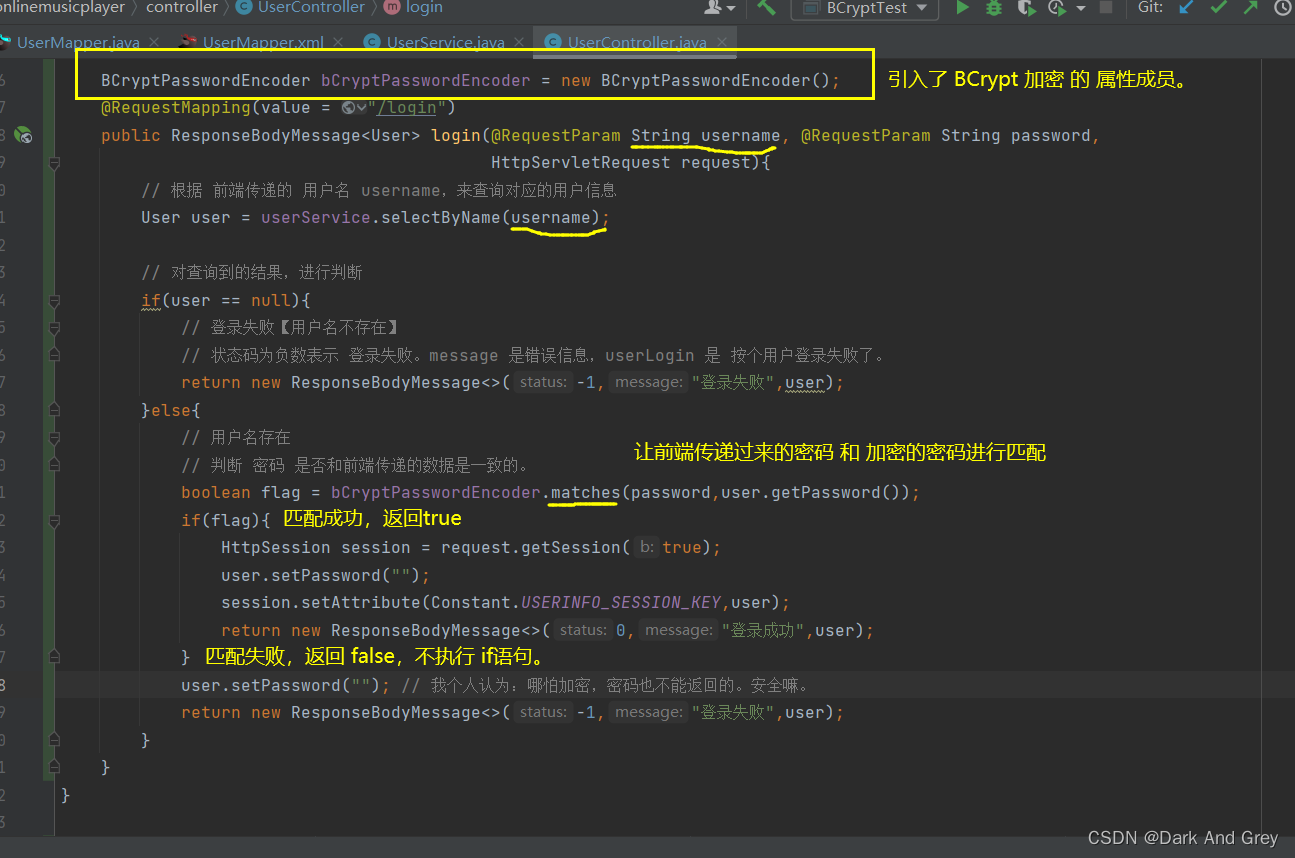Click the "登录成功" string literal
This screenshot has height=858, width=1295.
pos(765,630)
